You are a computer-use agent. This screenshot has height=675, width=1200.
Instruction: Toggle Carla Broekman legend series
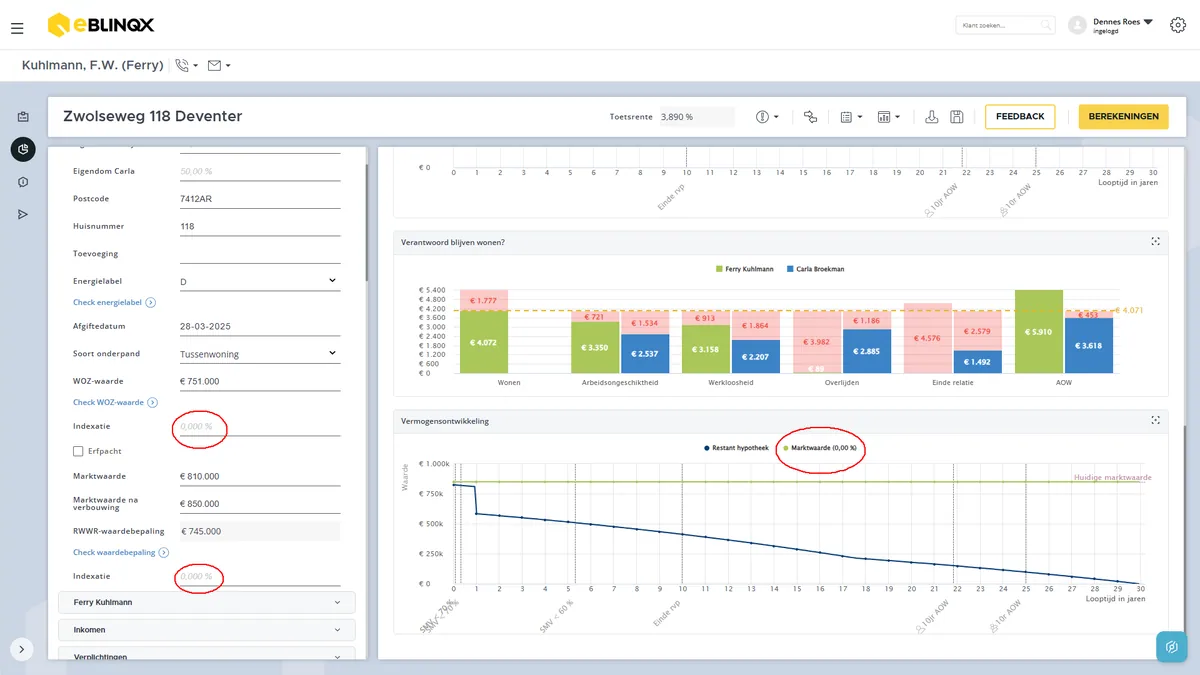[816, 269]
